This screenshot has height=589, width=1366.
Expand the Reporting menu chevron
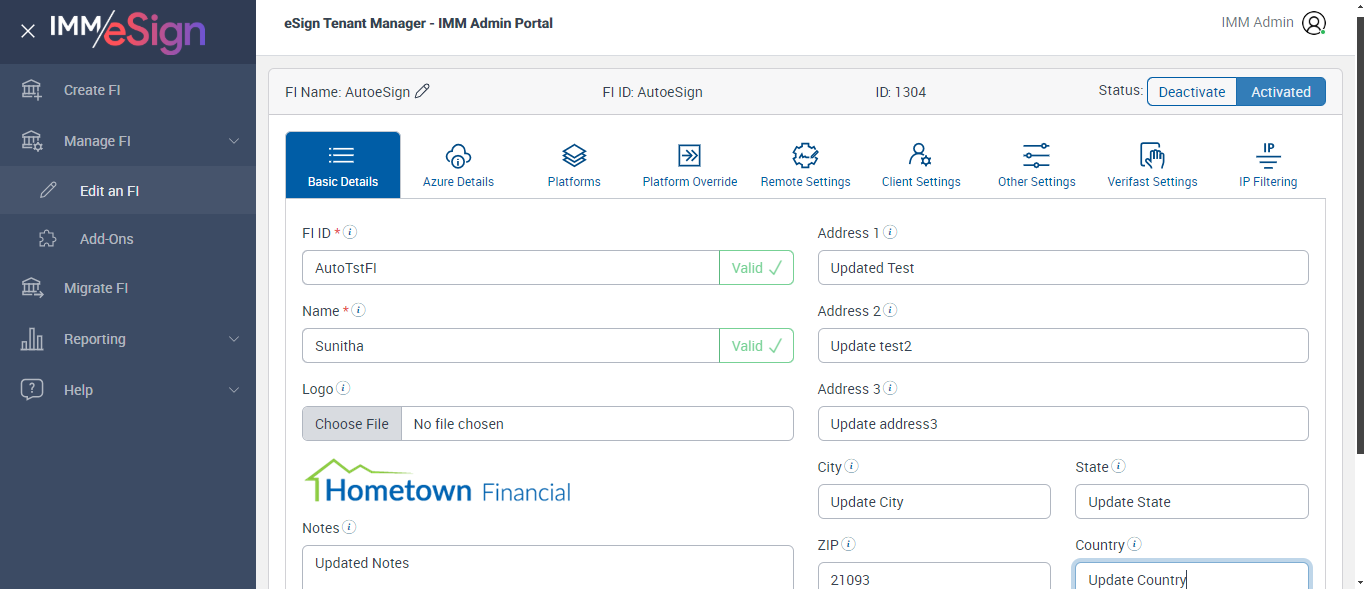coord(234,339)
